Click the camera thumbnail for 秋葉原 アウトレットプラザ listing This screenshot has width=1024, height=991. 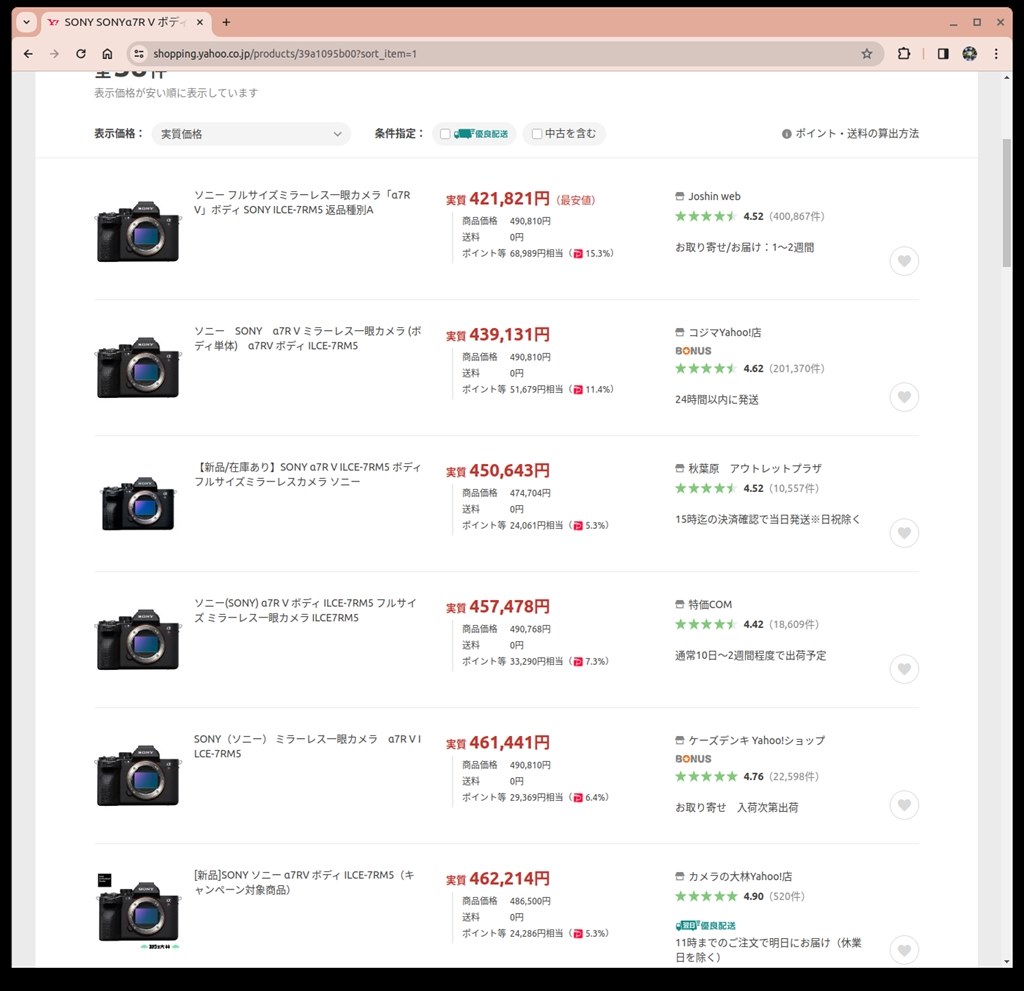click(x=138, y=503)
